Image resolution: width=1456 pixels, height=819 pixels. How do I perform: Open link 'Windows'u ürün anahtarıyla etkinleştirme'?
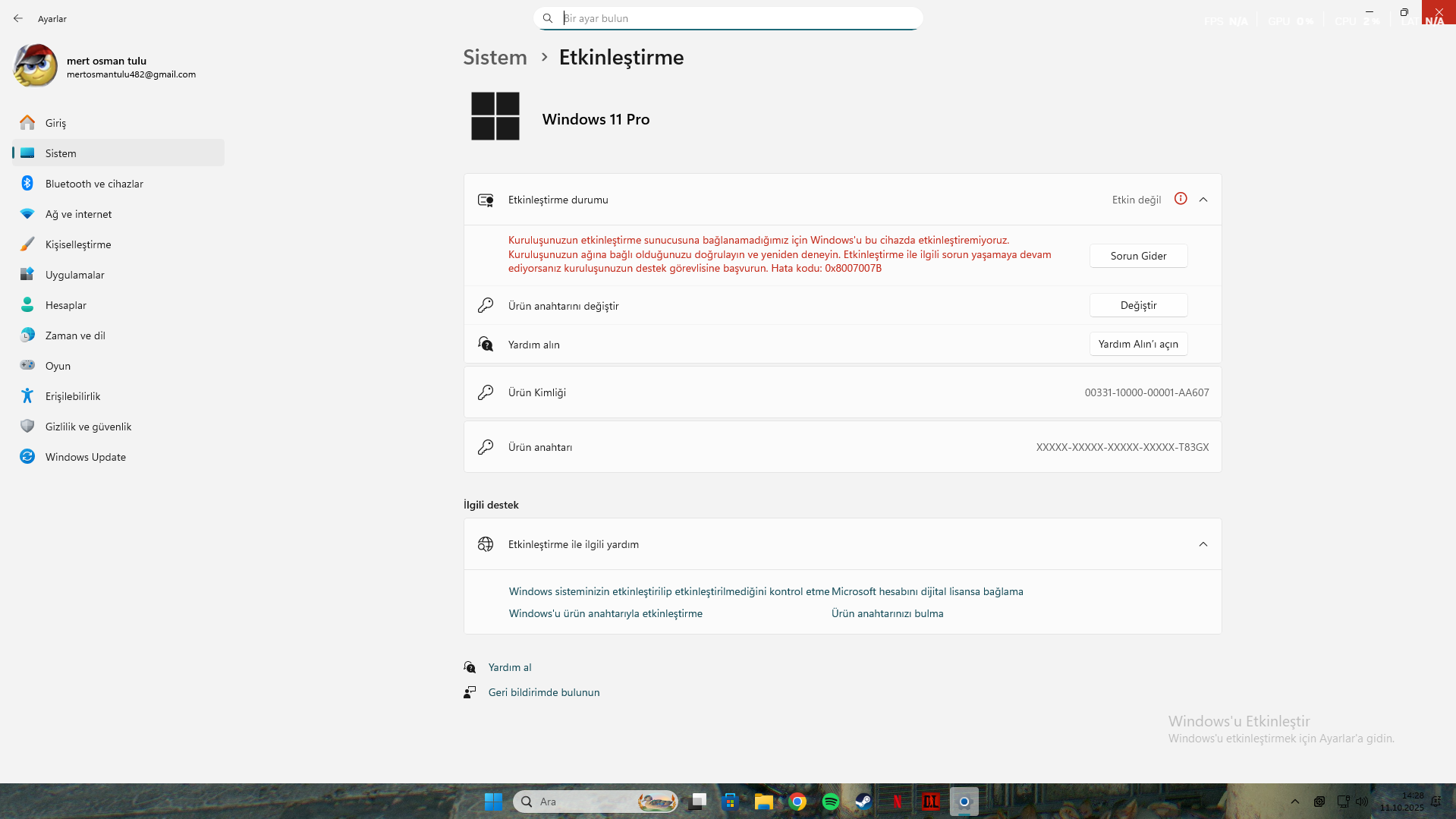(605, 613)
